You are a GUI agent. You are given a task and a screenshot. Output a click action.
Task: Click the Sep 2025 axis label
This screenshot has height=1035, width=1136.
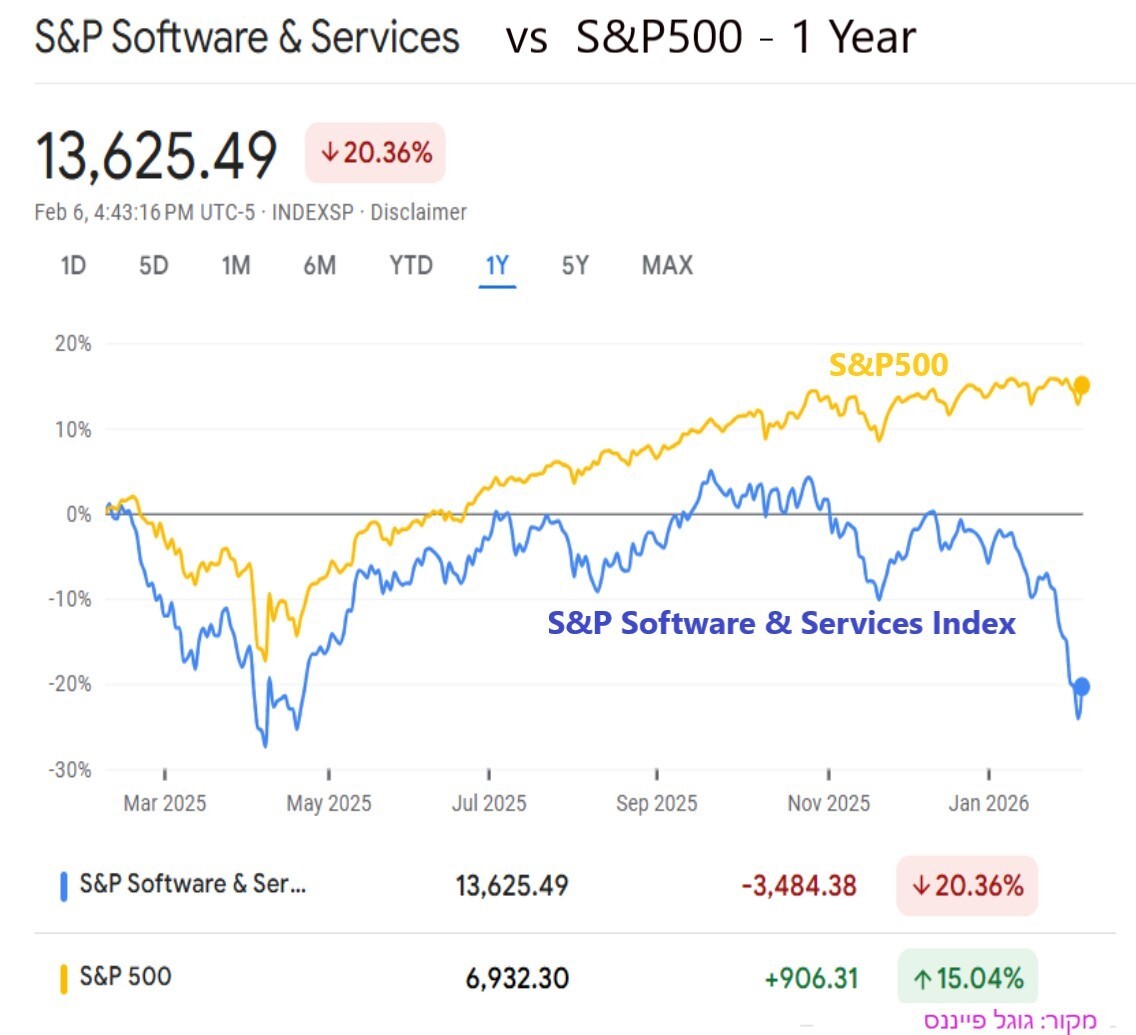pos(656,804)
